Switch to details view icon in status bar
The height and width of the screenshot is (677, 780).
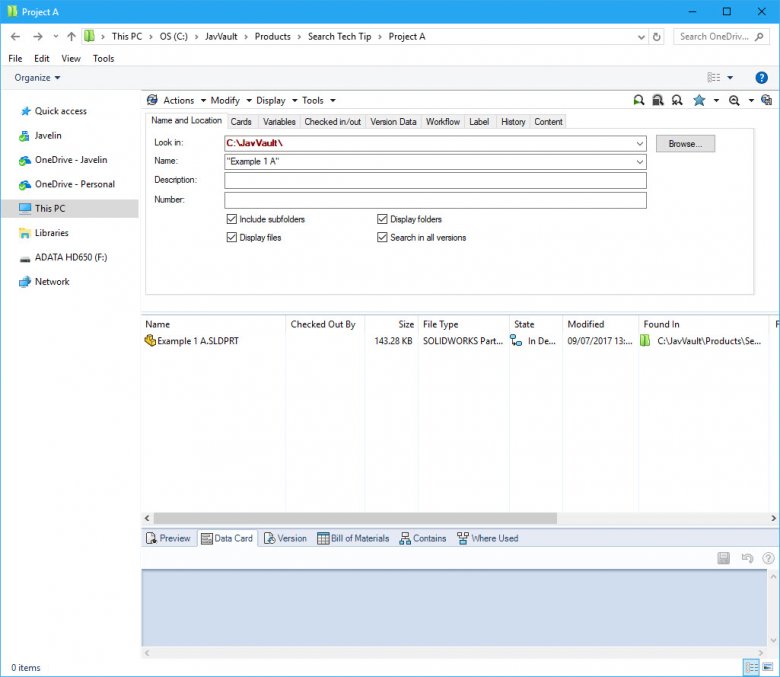click(752, 667)
